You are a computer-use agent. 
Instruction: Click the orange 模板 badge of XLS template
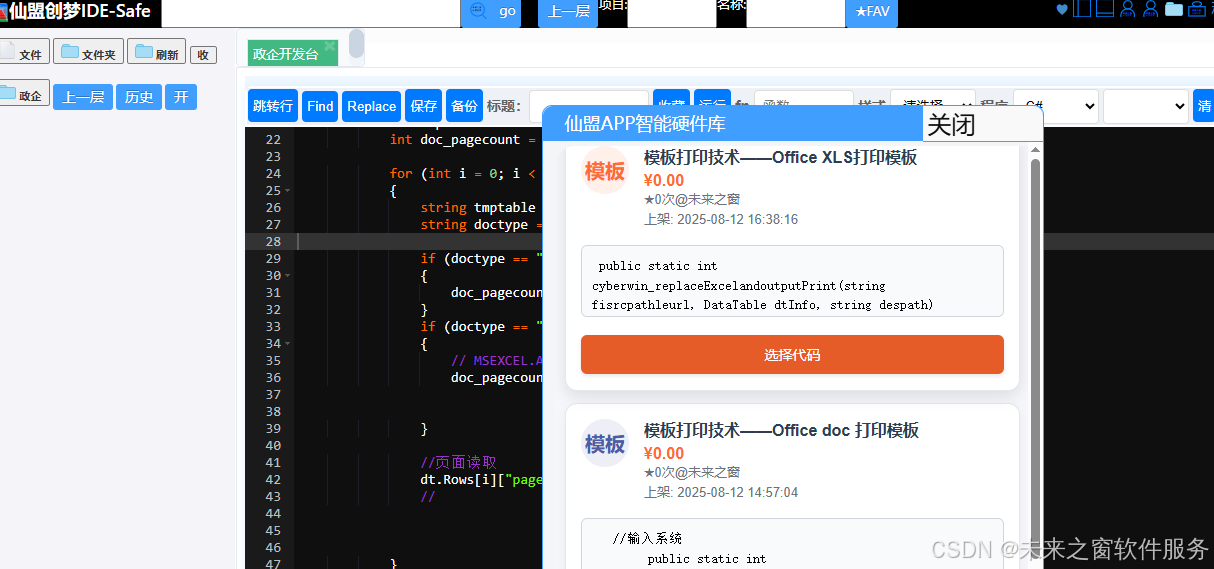(605, 172)
